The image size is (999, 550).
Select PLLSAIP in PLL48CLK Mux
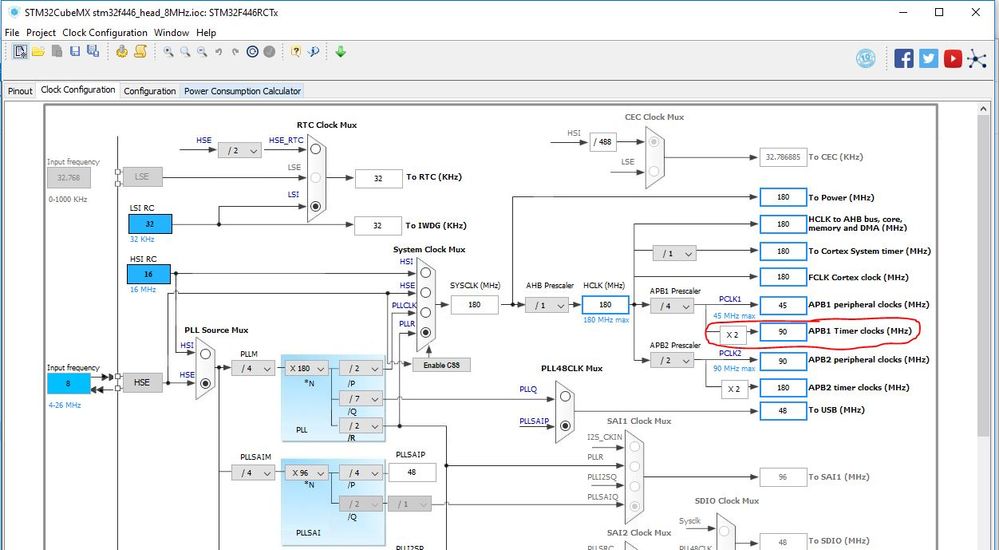point(565,426)
